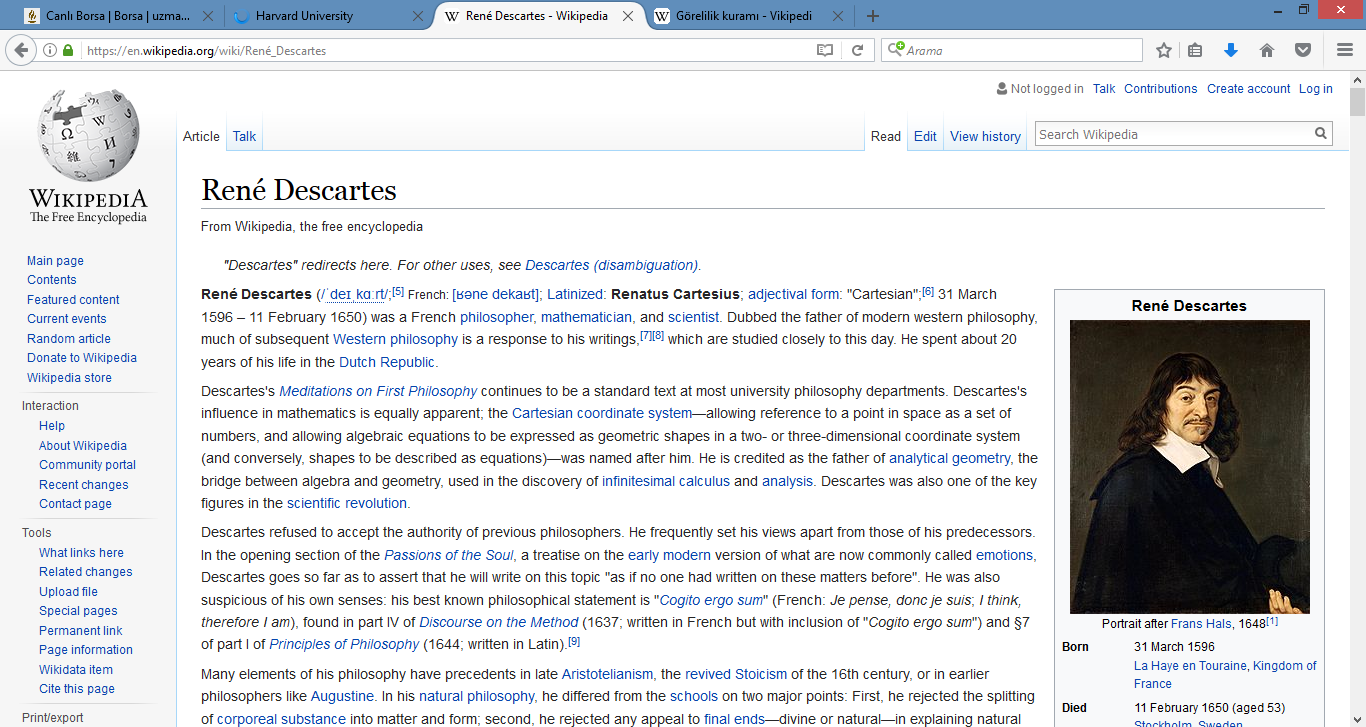1366x727 pixels.
Task: Open Cartesian coordinate system link
Action: (602, 413)
